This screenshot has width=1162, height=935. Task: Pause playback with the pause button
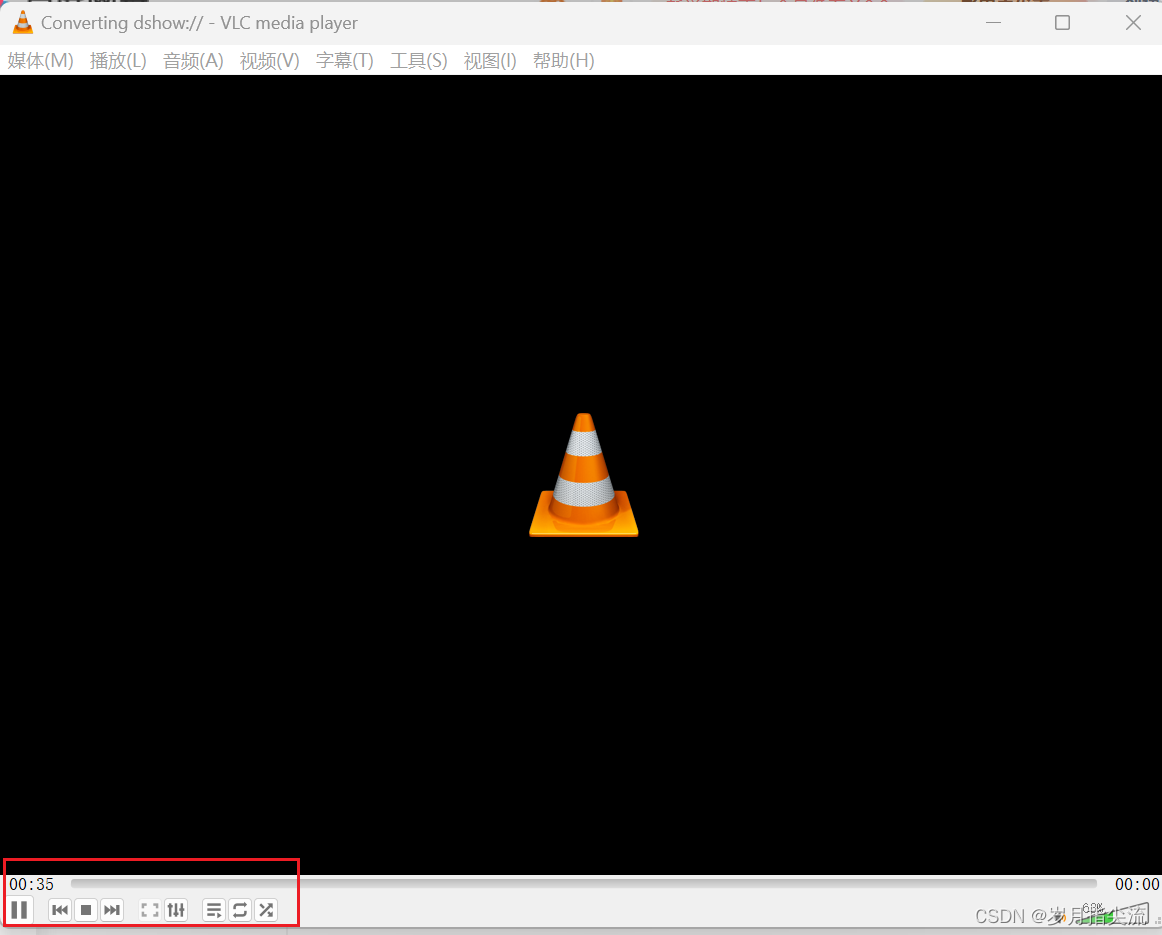[x=19, y=910]
